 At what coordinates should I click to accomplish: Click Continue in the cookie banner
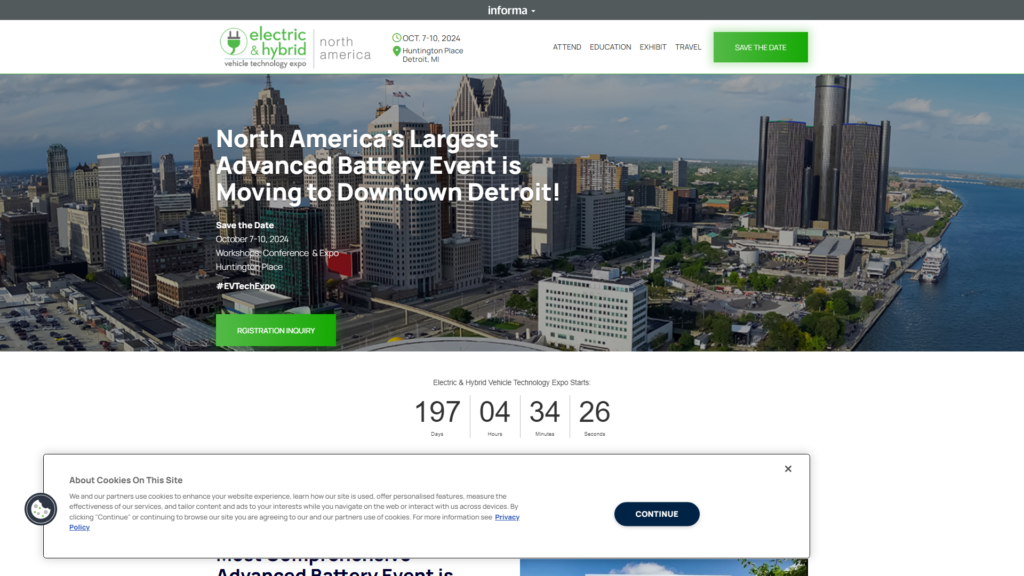pos(656,514)
